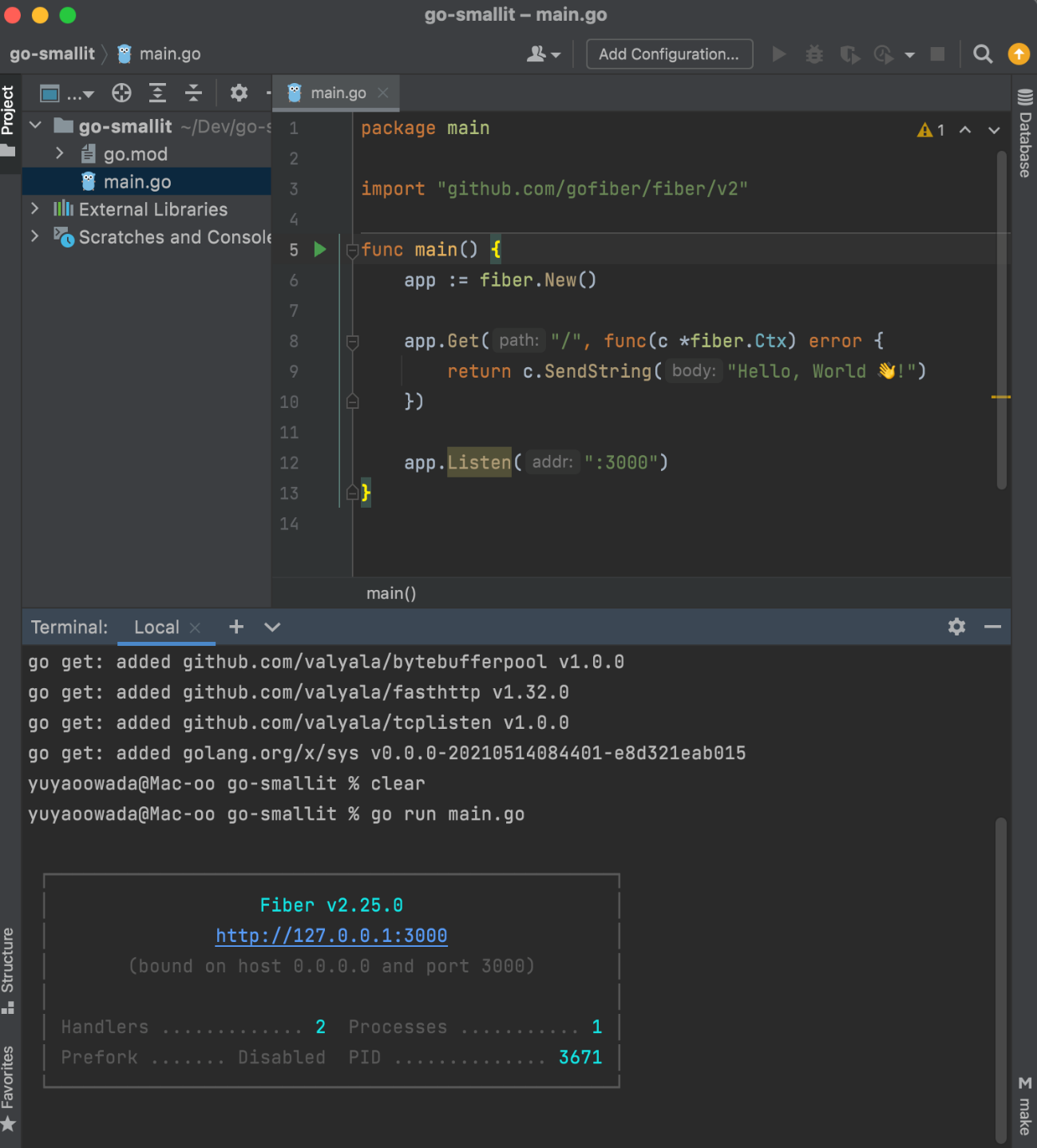The width and height of the screenshot is (1037, 1148).
Task: Open the http://127.0.0.1:3000 link
Action: tap(331, 936)
